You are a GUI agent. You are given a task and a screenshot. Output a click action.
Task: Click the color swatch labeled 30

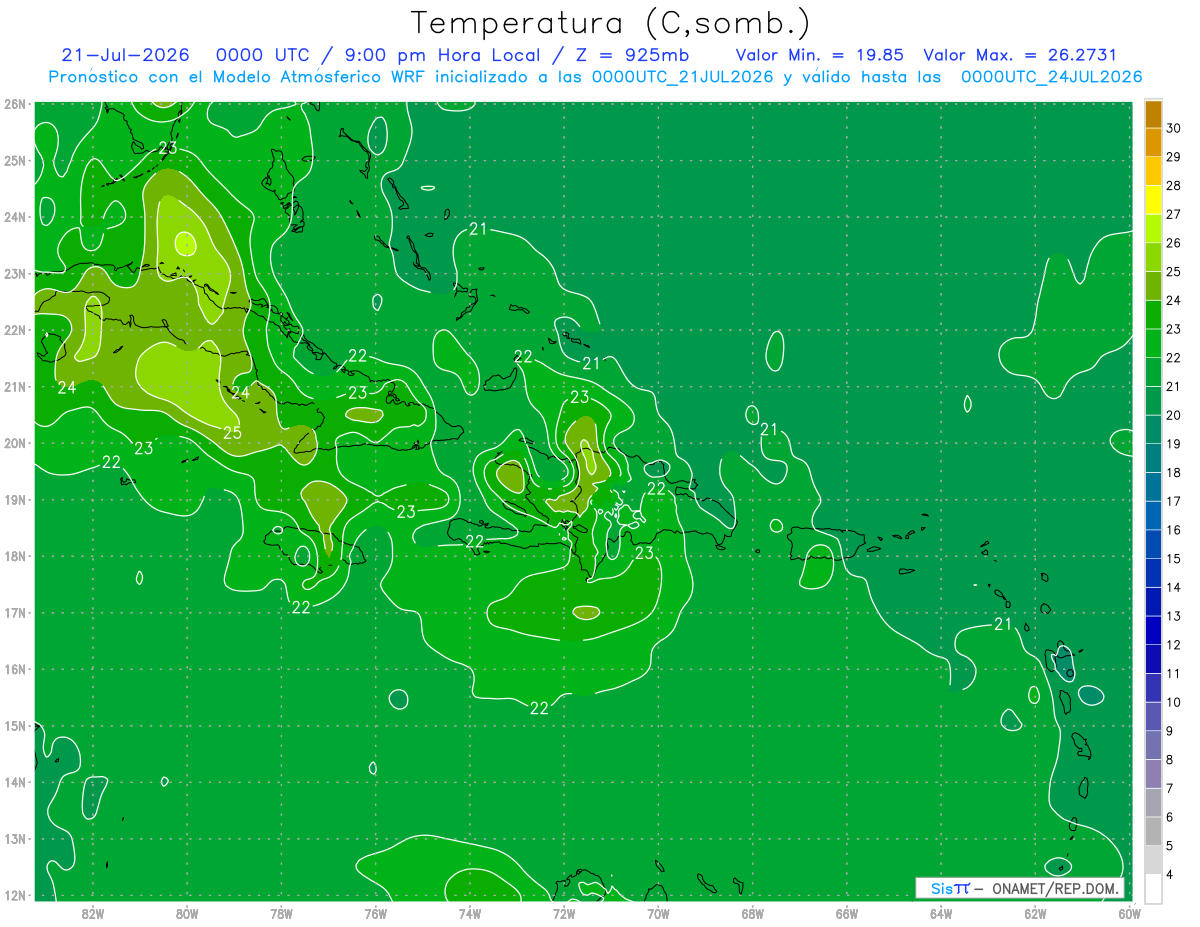(x=1153, y=115)
